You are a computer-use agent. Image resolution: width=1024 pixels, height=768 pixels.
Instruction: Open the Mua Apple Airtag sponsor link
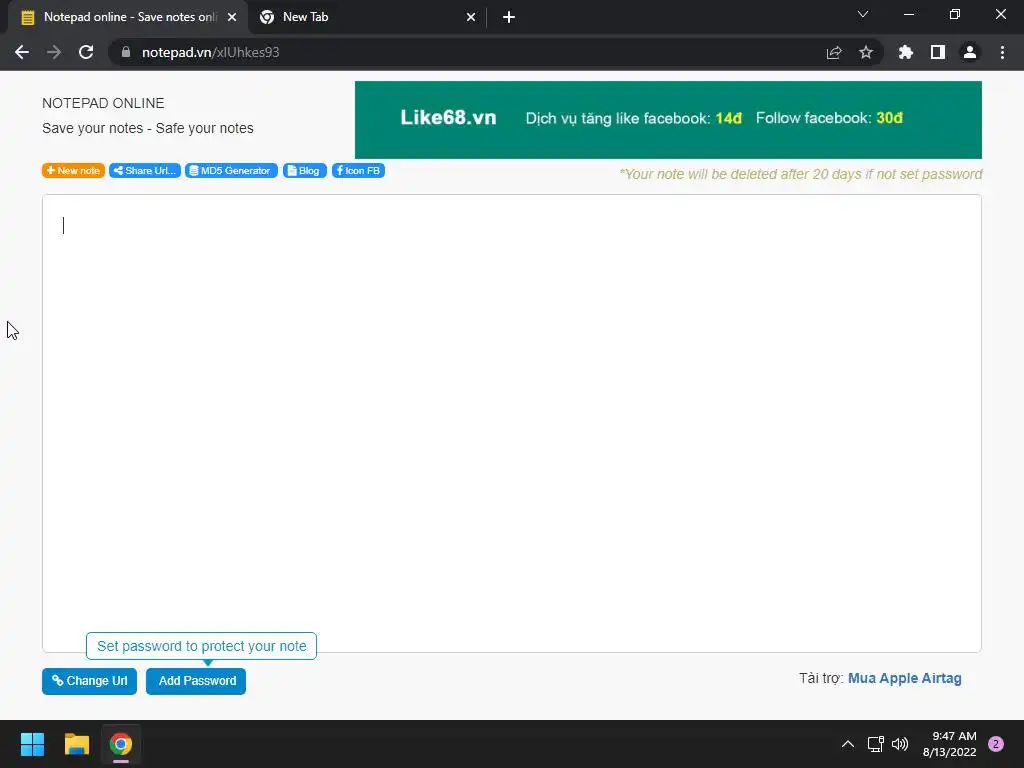pyautogui.click(x=904, y=678)
